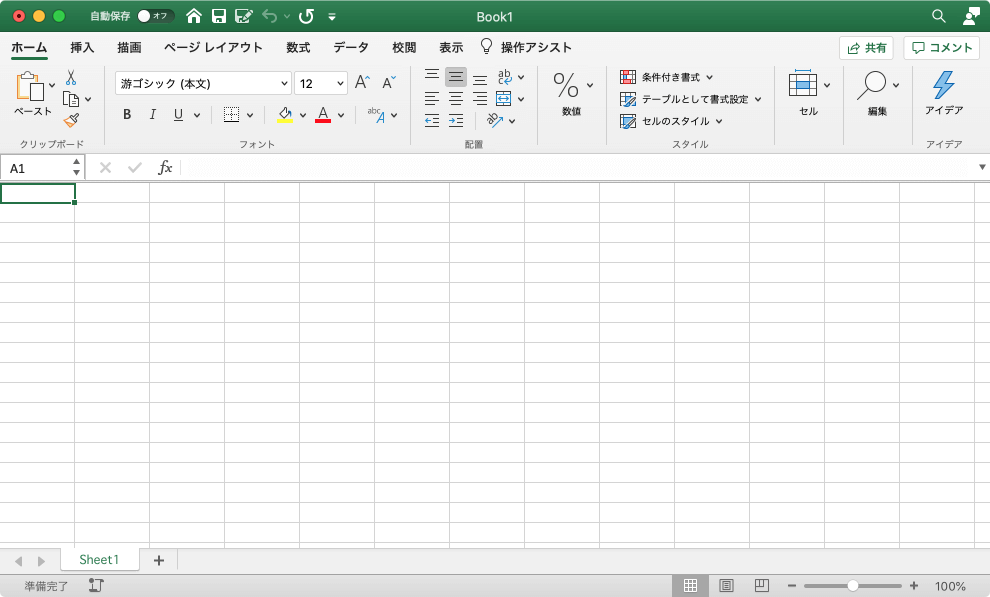Click the 数値 number format button
990x597 pixels.
[x=571, y=93]
